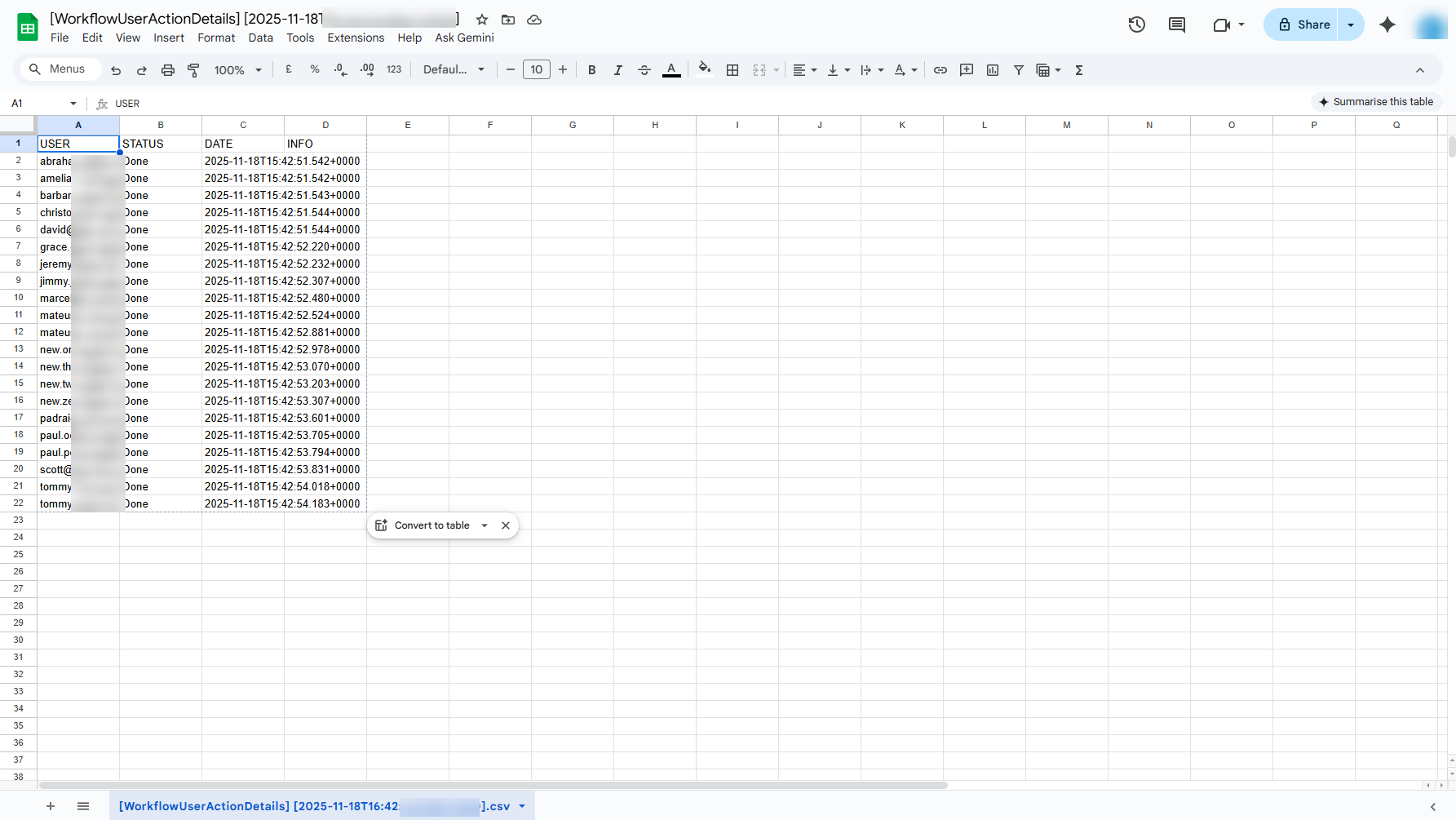Open the Data menu
This screenshot has width=1456, height=820.
(260, 38)
